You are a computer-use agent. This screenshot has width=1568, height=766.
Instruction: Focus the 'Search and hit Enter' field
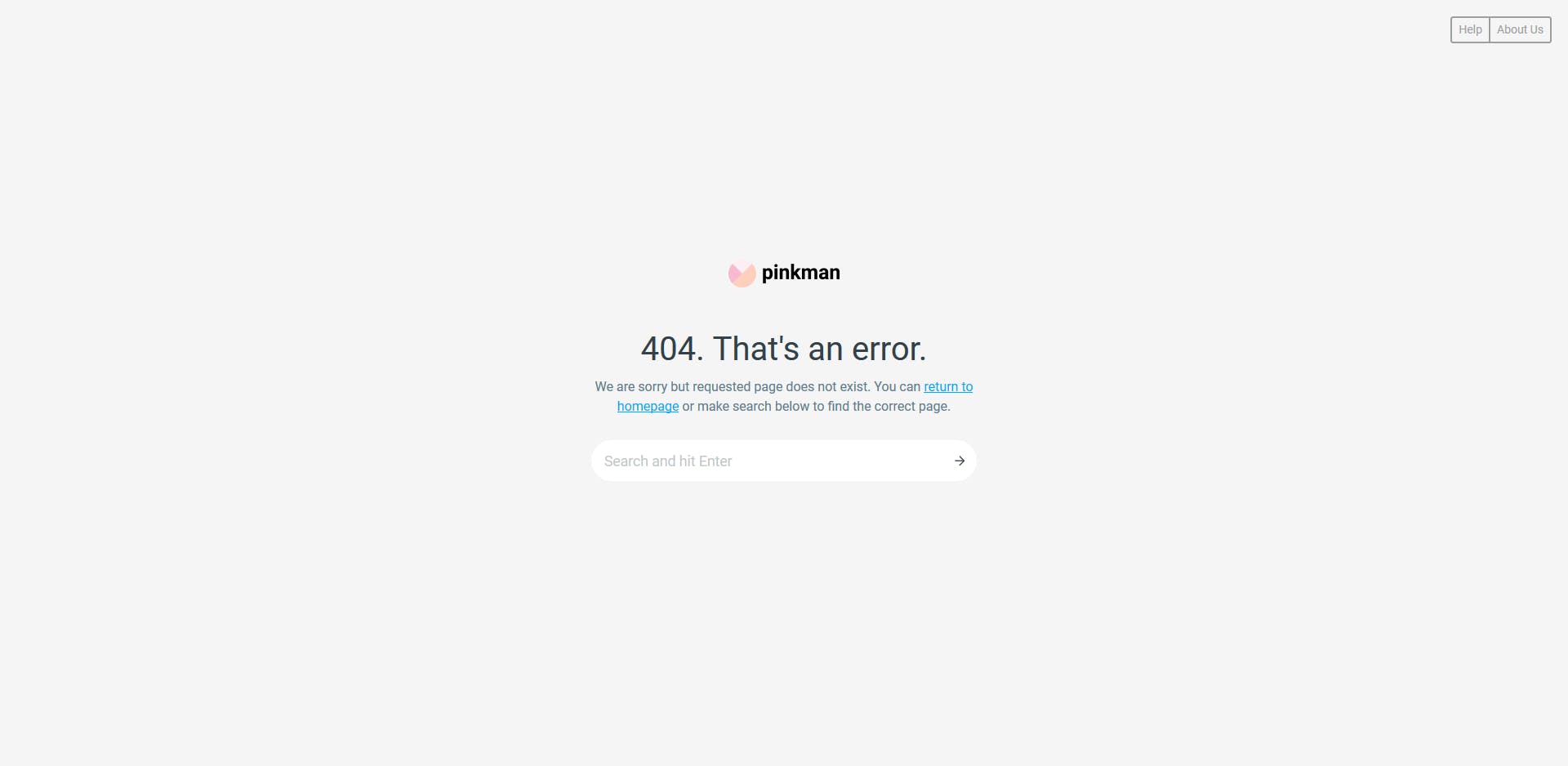tap(772, 461)
